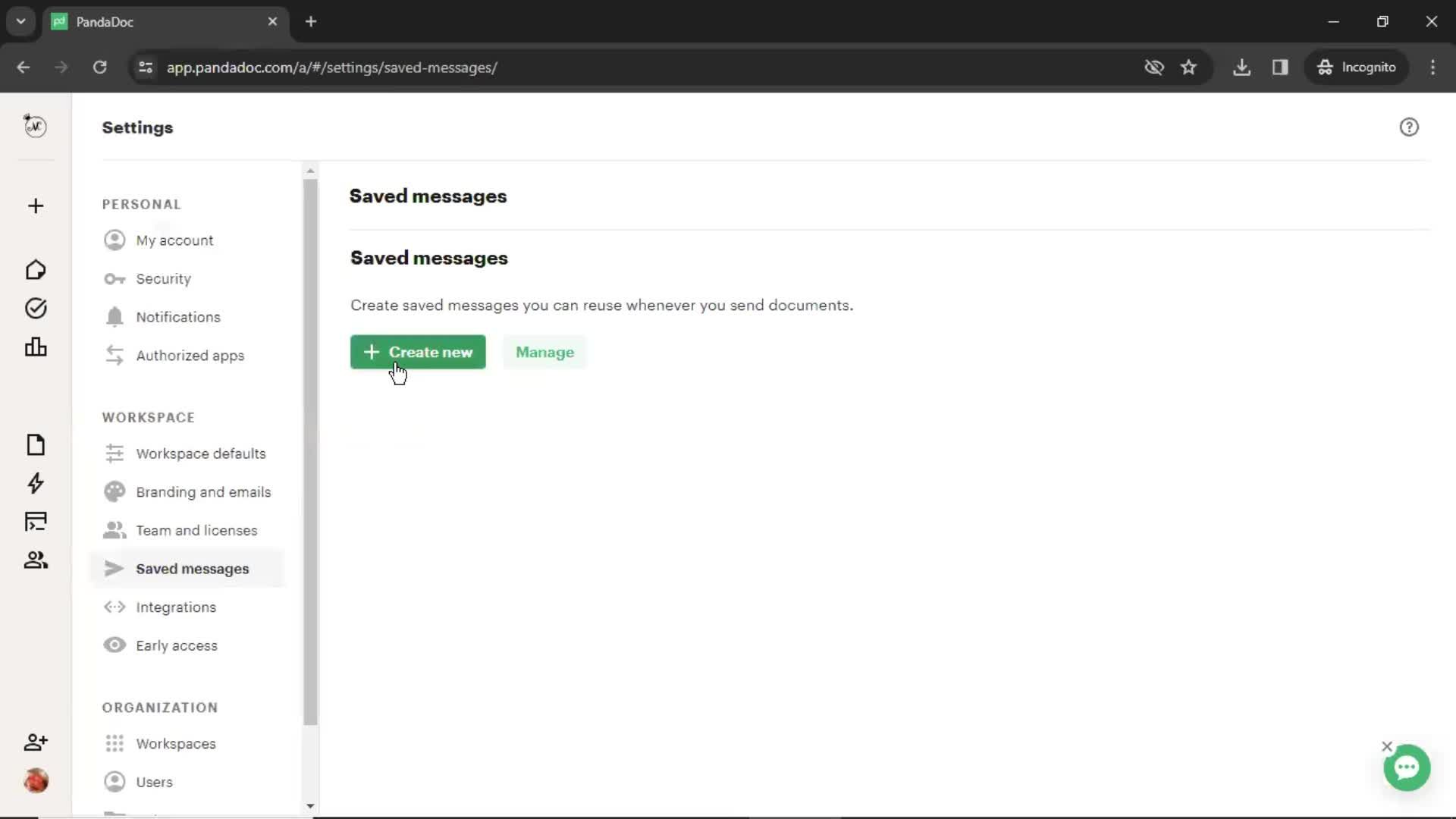
Task: Open the Contacts/Team sidebar icon
Action: (35, 560)
